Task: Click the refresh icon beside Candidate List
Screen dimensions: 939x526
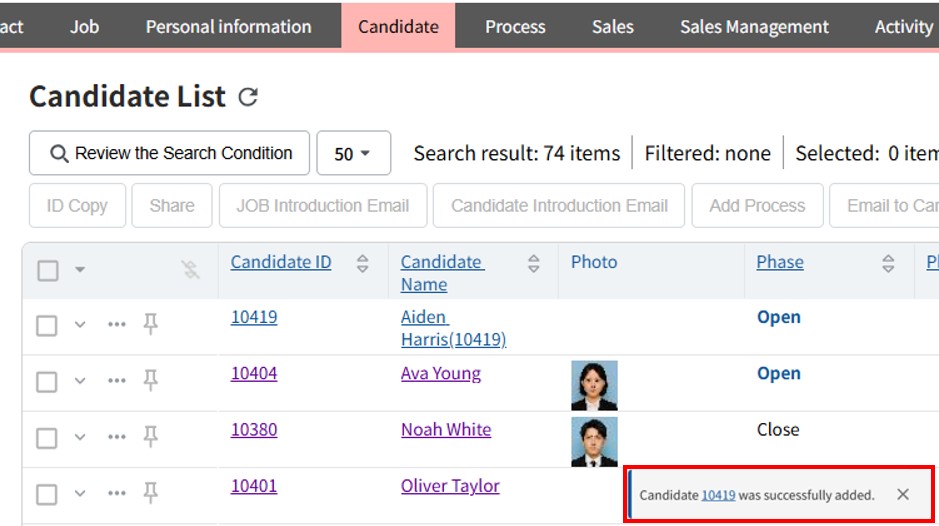Action: 248,97
